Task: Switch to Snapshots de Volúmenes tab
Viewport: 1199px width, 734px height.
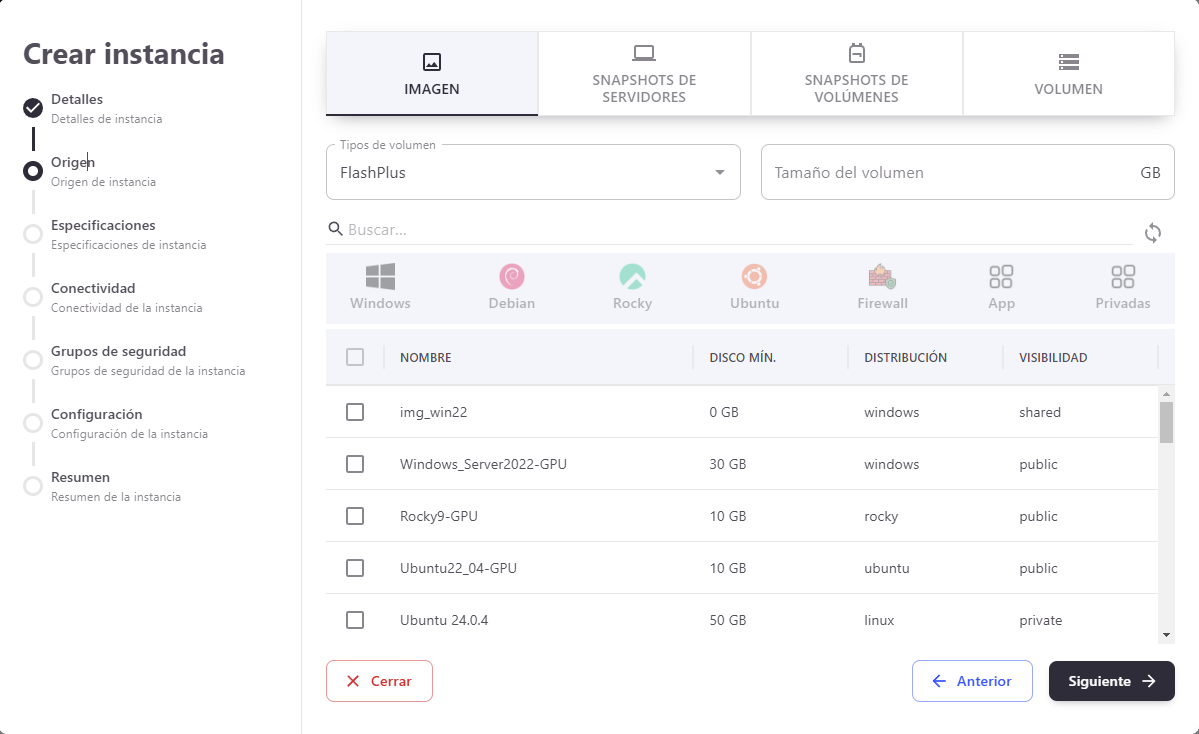Action: click(856, 74)
